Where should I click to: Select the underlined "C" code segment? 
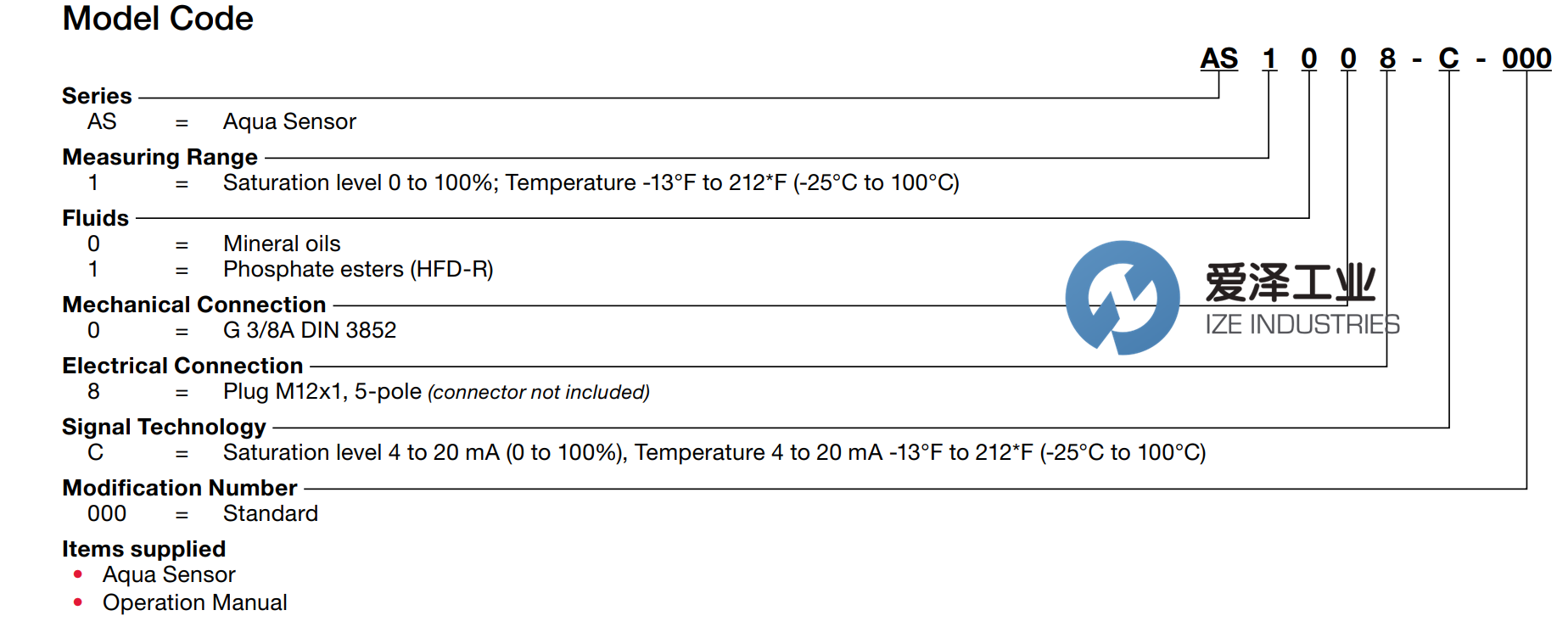(1448, 59)
